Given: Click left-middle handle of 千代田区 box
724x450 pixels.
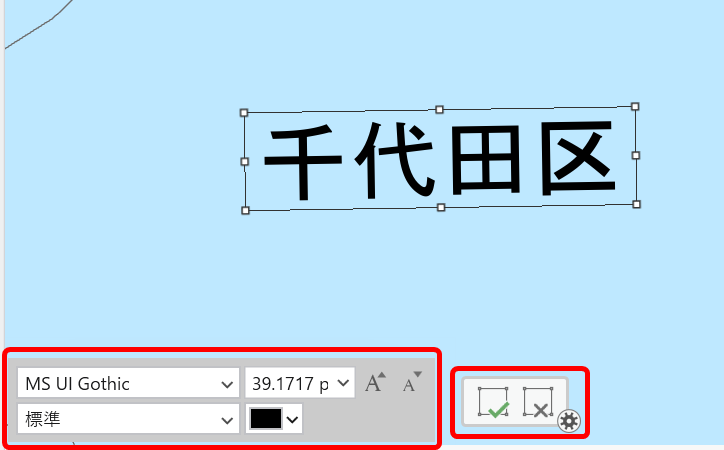Looking at the screenshot, I should [245, 162].
